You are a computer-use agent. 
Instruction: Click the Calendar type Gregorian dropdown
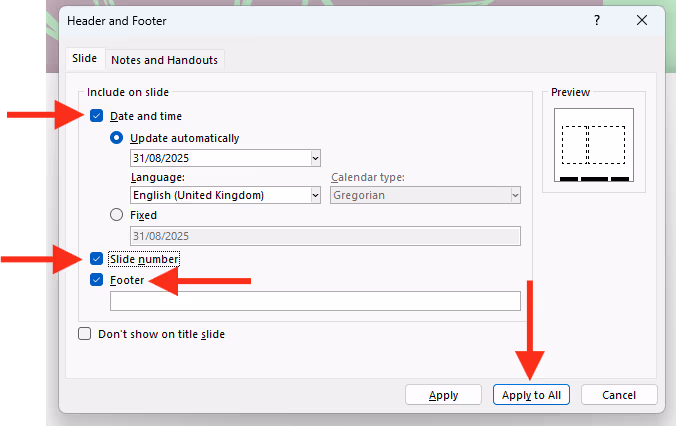click(x=425, y=196)
